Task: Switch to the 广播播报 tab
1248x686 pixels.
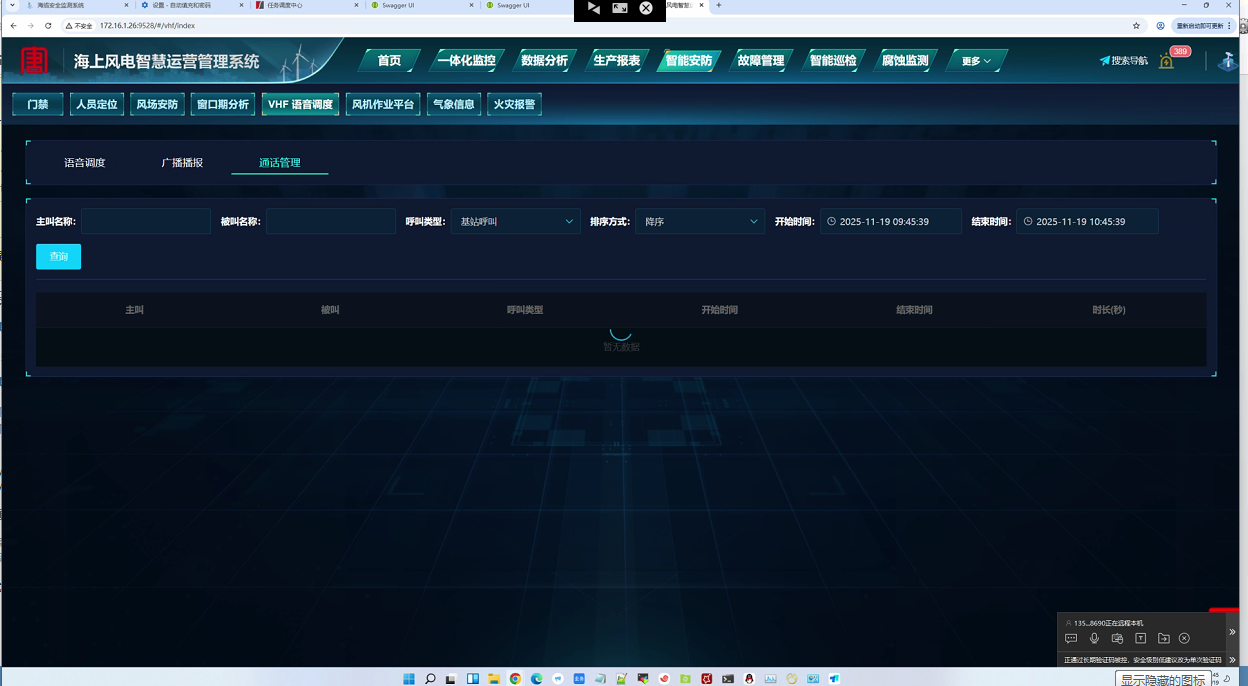Action: pos(182,163)
